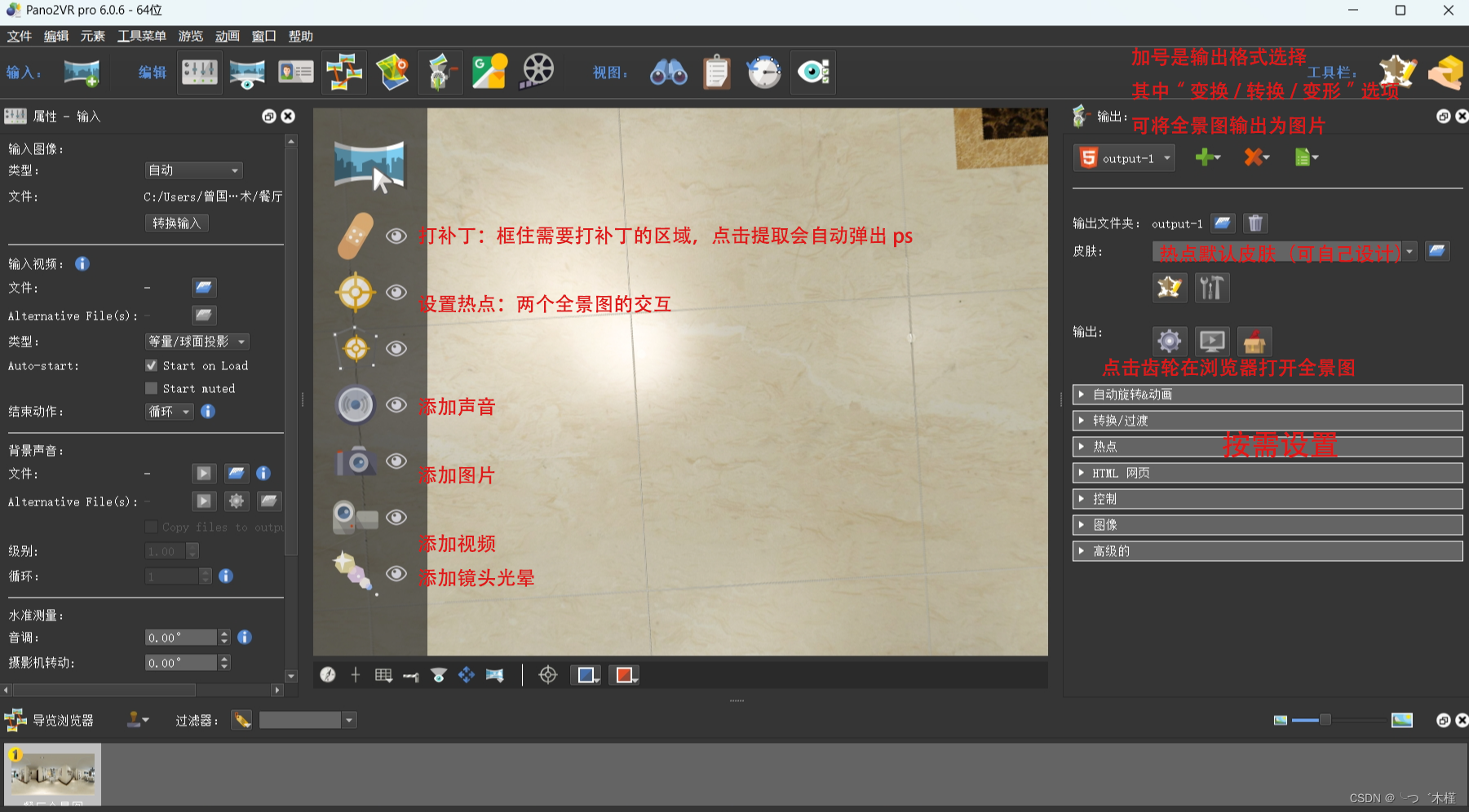Toggle the grid icon in viewer toolbar

[x=383, y=675]
